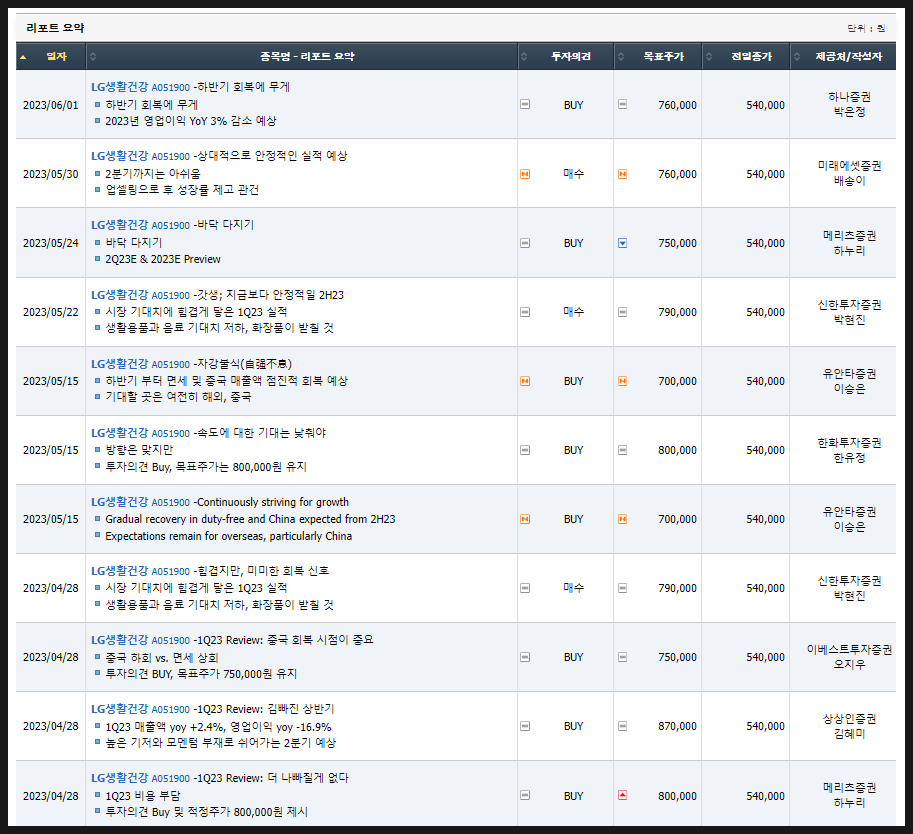Open LG생활건강 link for 속도에 대한 기대는 낮춰야
This screenshot has height=834, width=913.
[119, 433]
